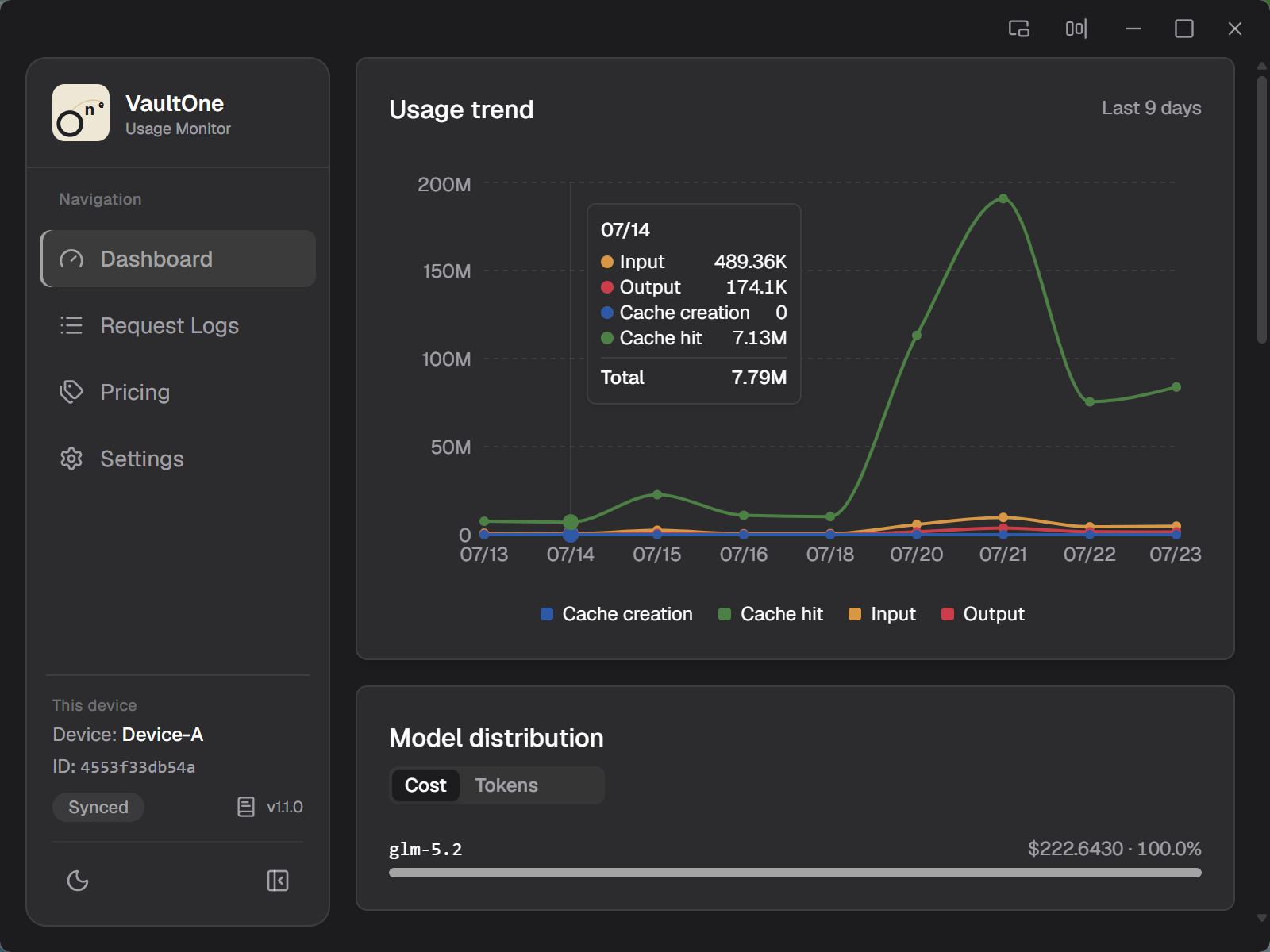Click the picture-in-picture window icon
The height and width of the screenshot is (952, 1270).
click(x=1019, y=29)
